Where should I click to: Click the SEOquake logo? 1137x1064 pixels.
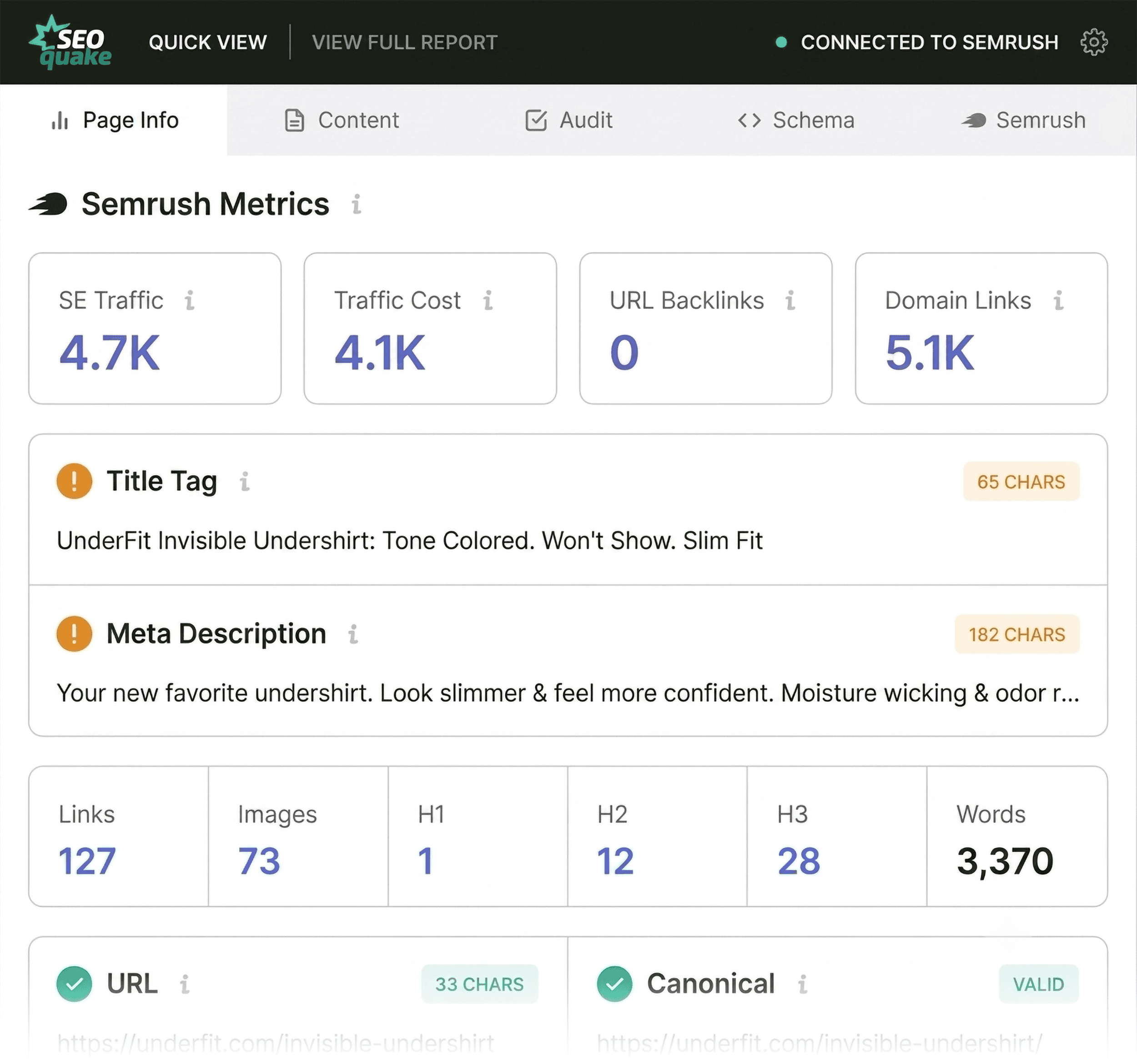[x=70, y=42]
